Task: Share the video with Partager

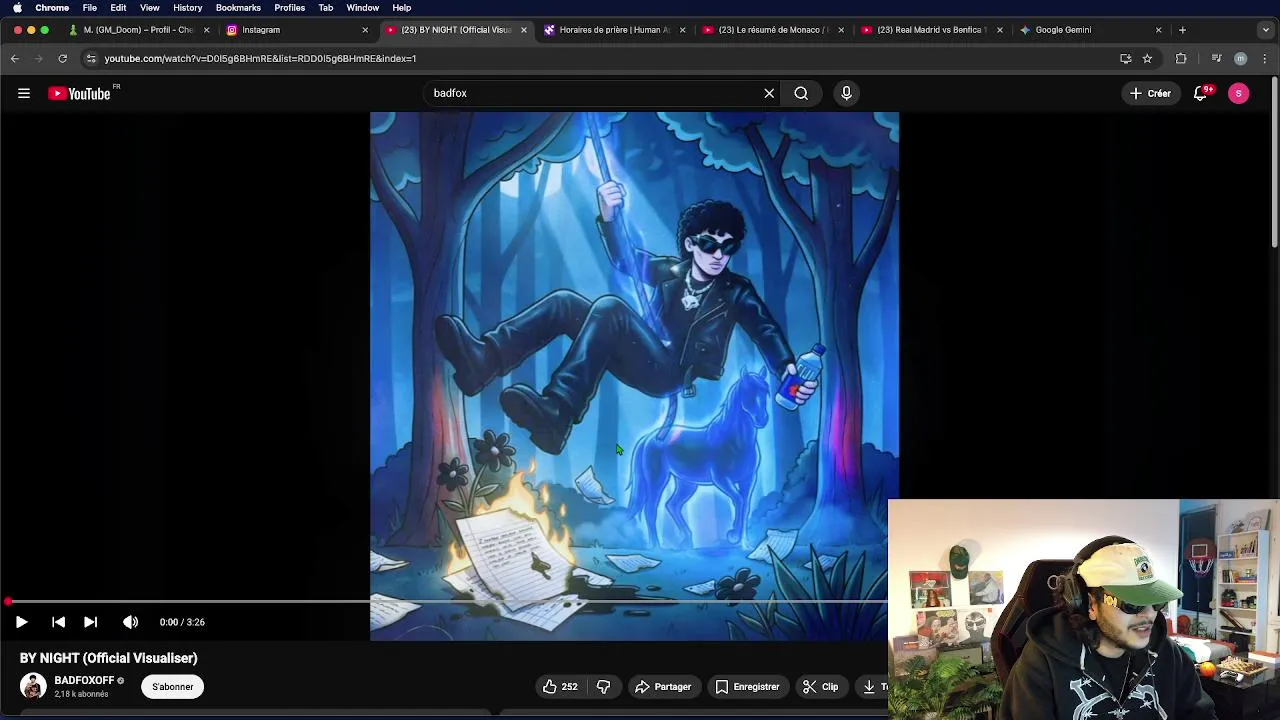Action: click(663, 687)
